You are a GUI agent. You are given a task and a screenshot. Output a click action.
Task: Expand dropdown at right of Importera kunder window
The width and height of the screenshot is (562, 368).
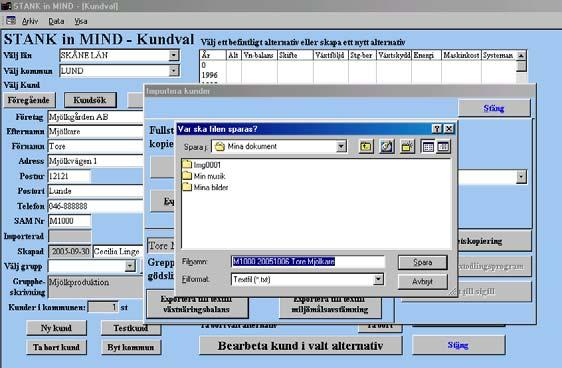tap(521, 177)
